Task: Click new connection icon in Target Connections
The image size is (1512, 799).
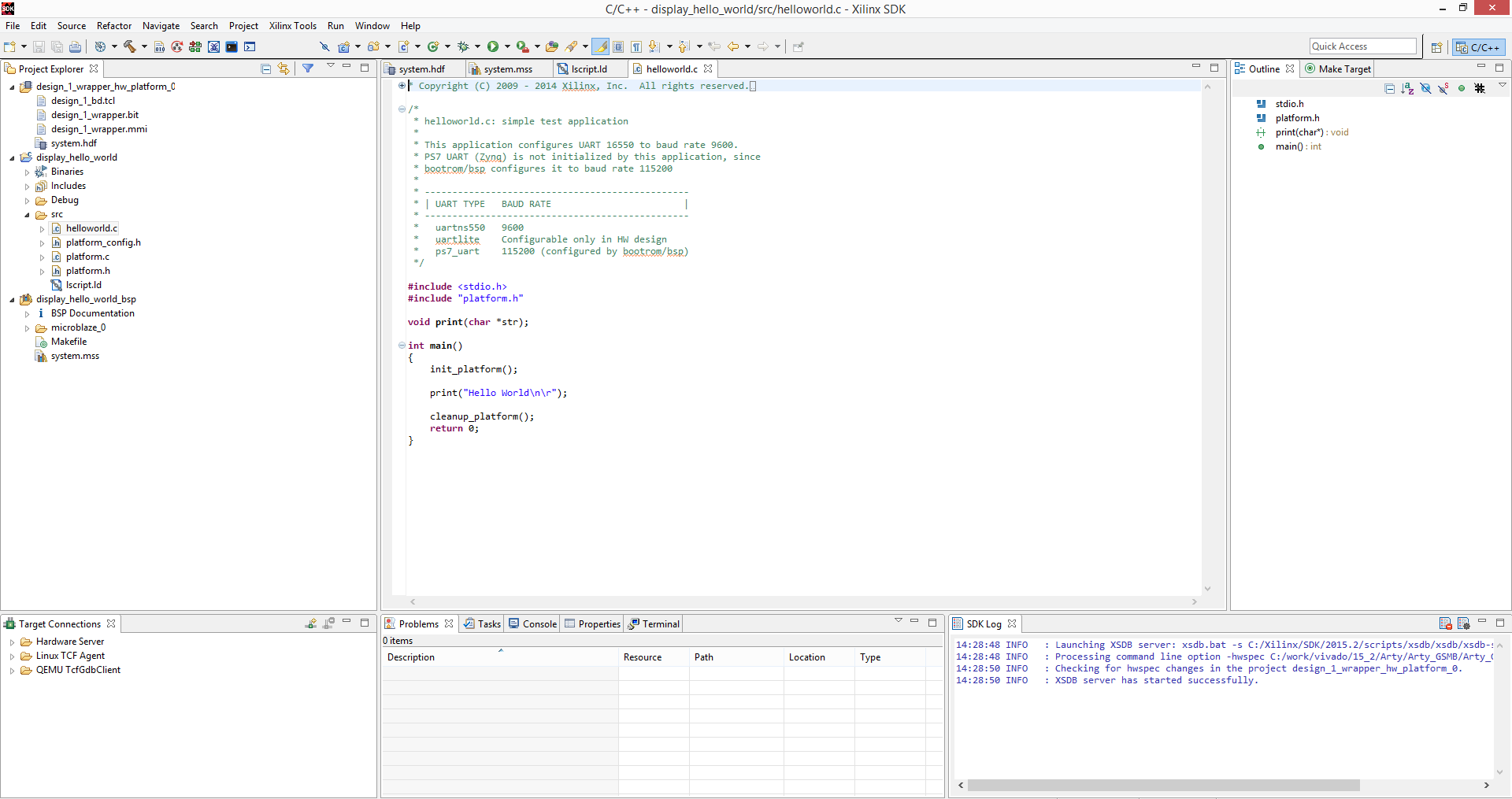Action: (311, 623)
